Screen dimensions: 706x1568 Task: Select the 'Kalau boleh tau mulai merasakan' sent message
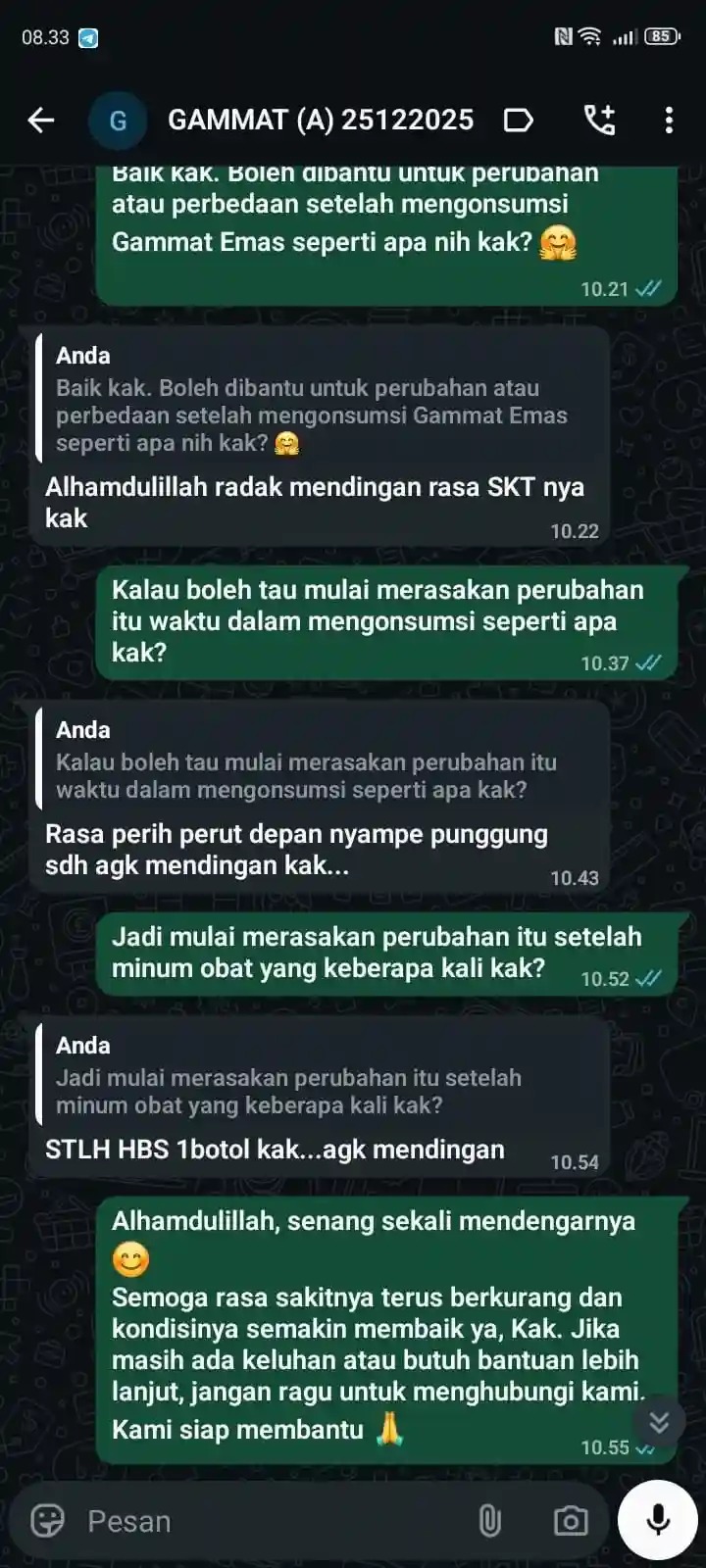coord(387,623)
